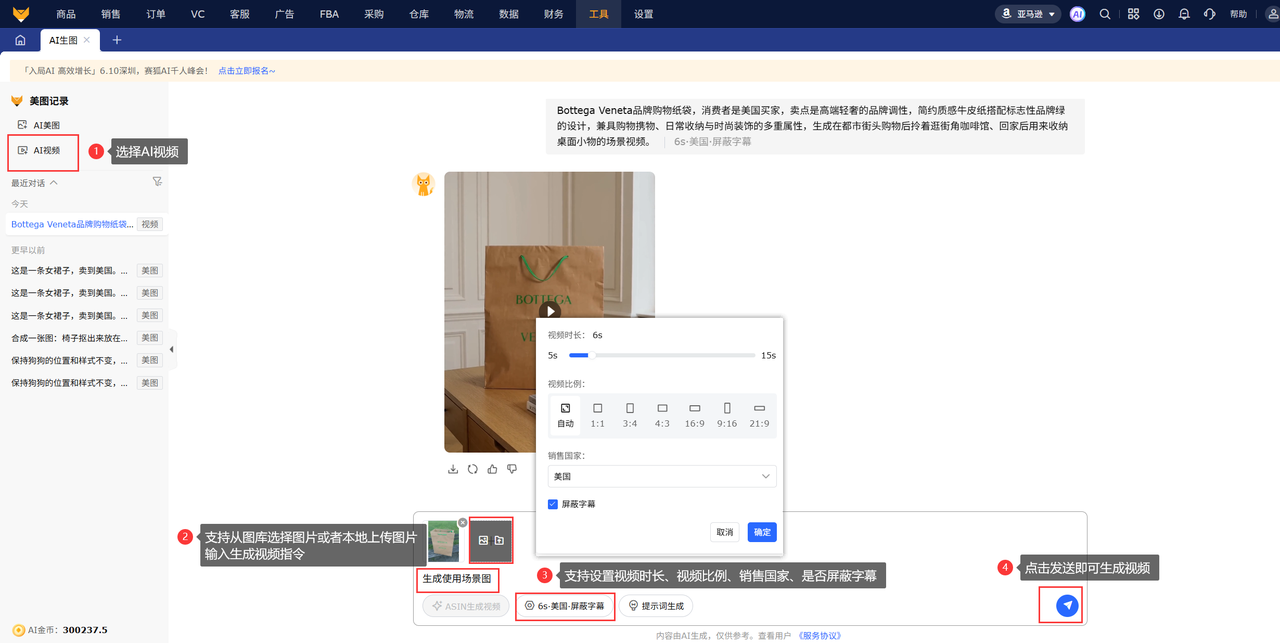Image resolution: width=1280 pixels, height=643 pixels.
Task: Select 16:9 video ratio
Action: coord(695,415)
